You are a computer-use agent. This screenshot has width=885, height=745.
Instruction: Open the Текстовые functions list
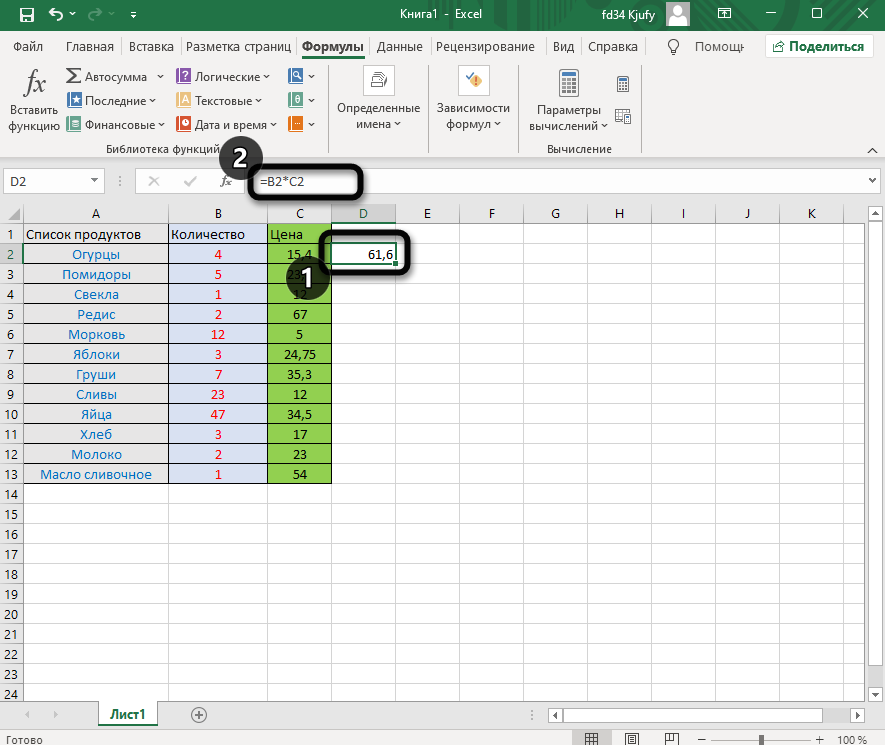(219, 101)
